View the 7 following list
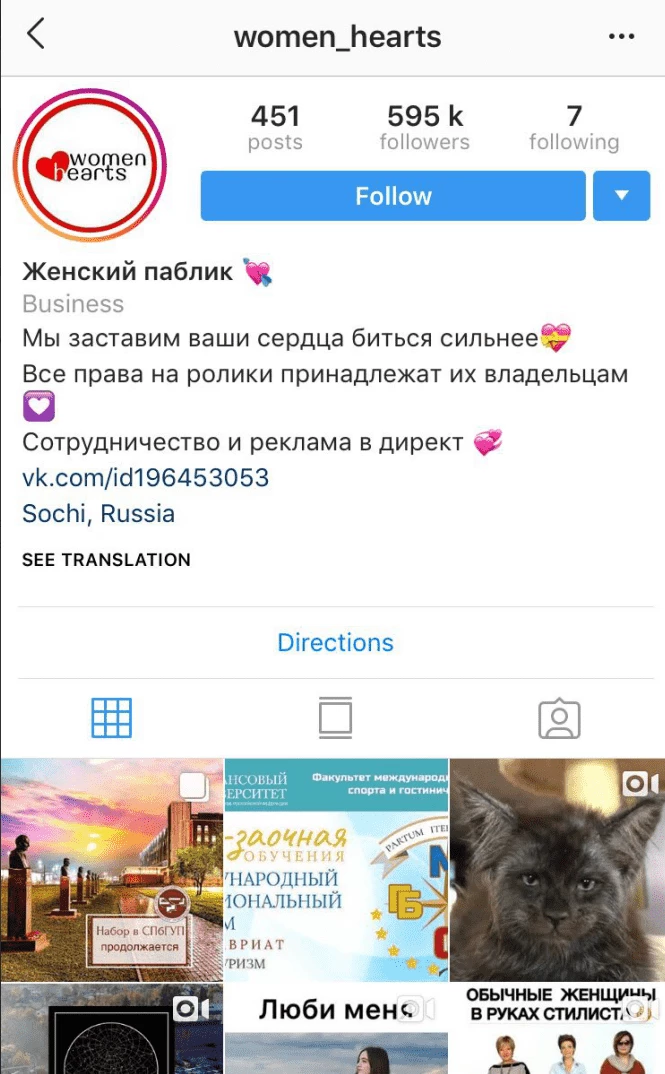 point(574,127)
